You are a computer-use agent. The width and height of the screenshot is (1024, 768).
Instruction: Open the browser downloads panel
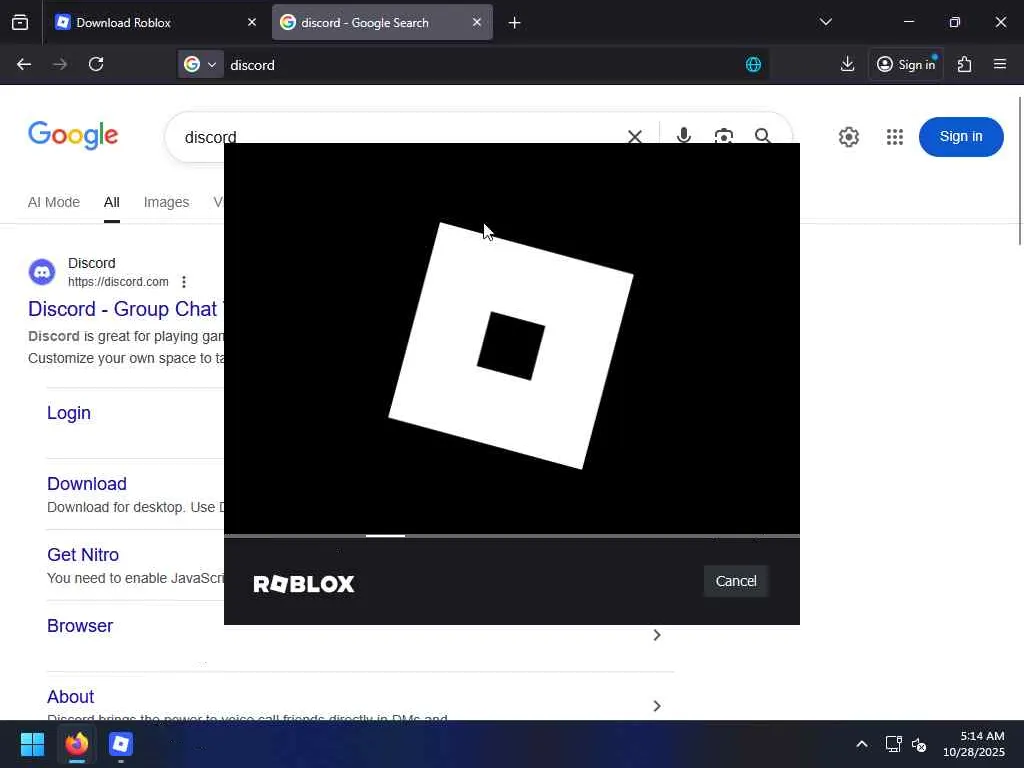tap(847, 64)
